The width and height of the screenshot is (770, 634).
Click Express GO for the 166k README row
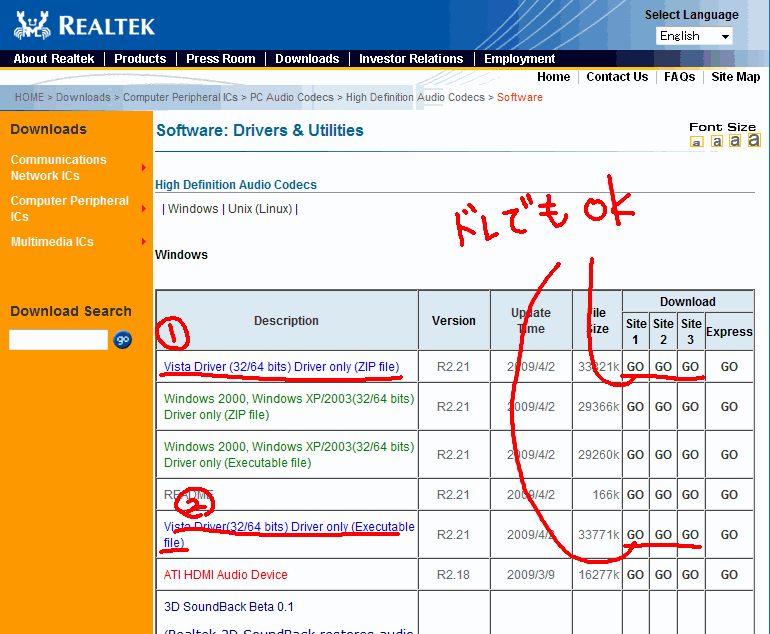coord(729,495)
